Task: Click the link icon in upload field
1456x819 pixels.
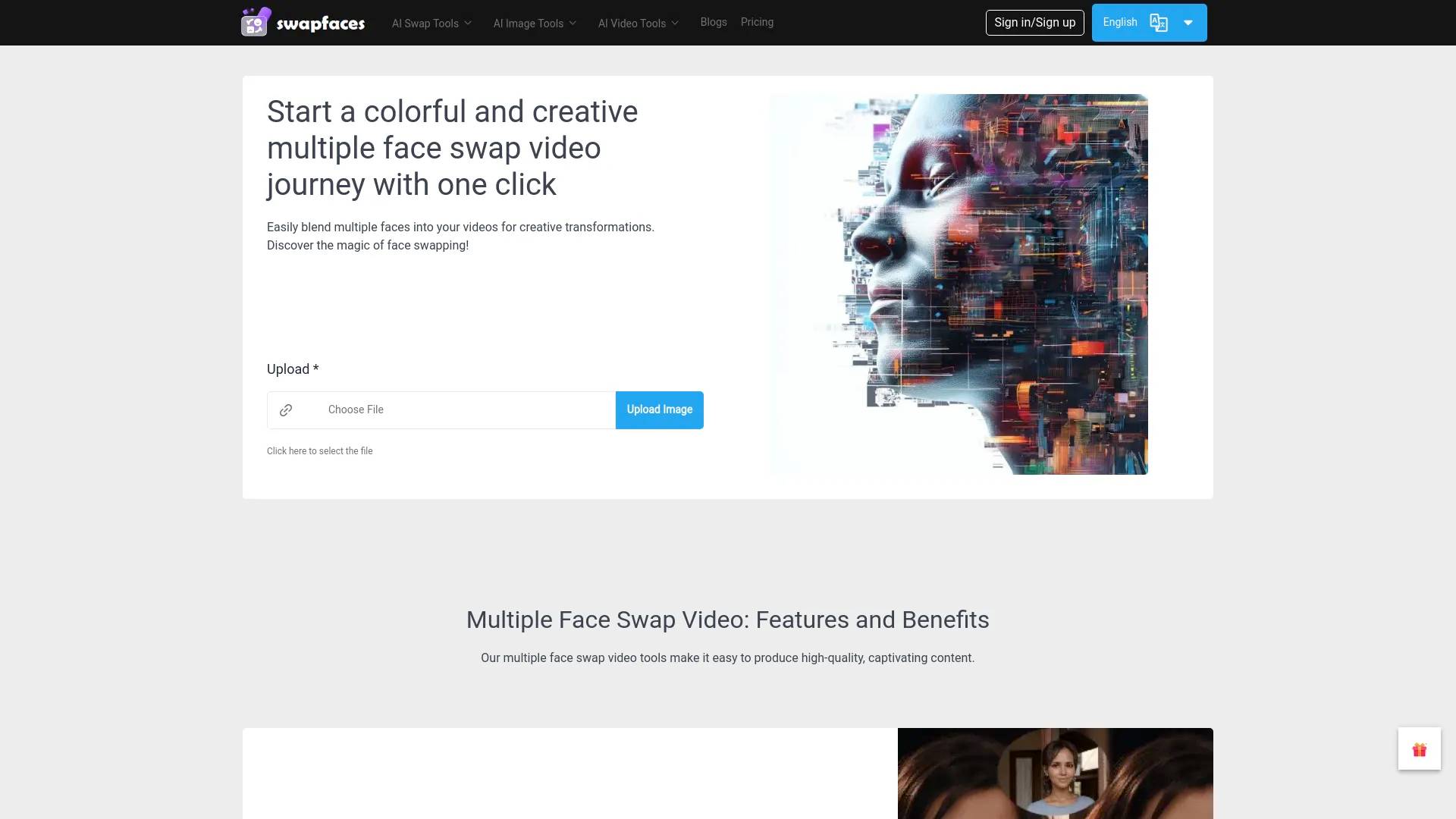Action: (x=286, y=410)
